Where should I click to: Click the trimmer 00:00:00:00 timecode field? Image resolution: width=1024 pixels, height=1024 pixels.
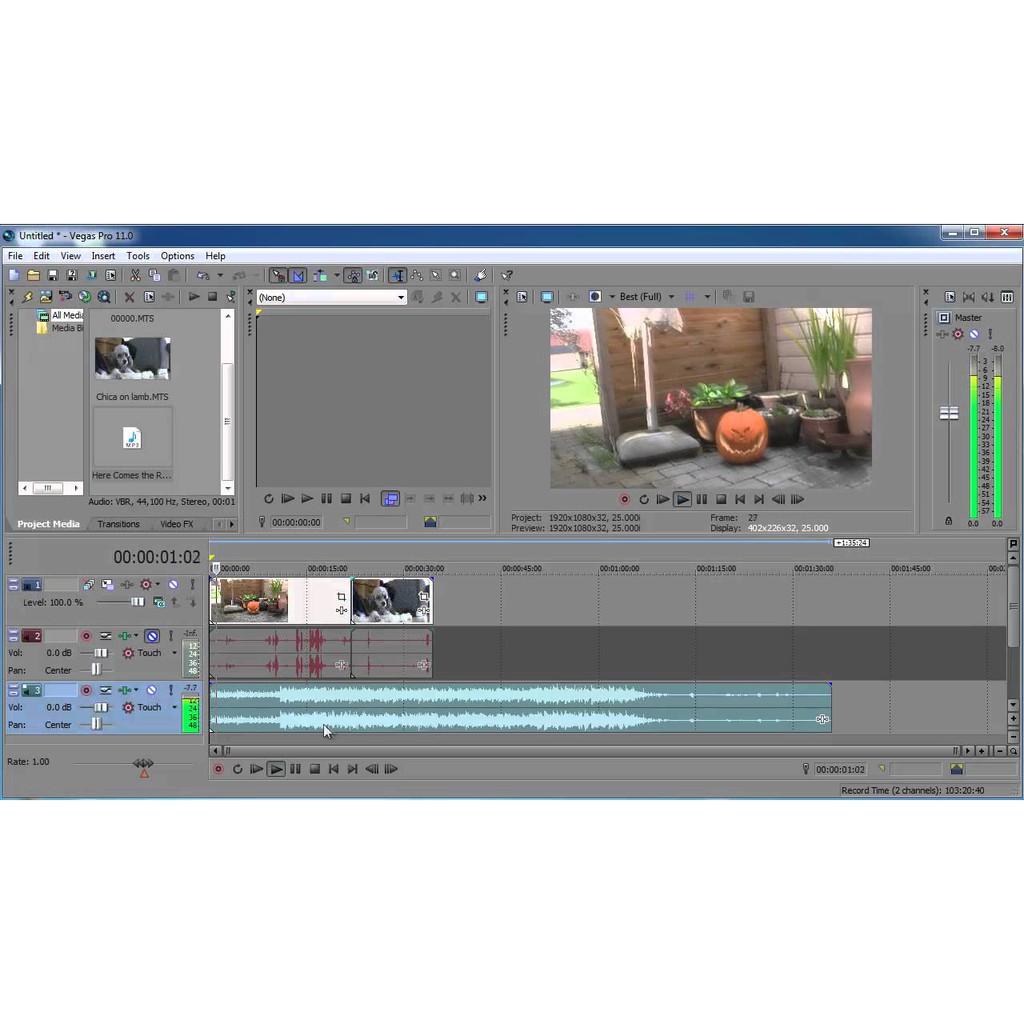(296, 522)
